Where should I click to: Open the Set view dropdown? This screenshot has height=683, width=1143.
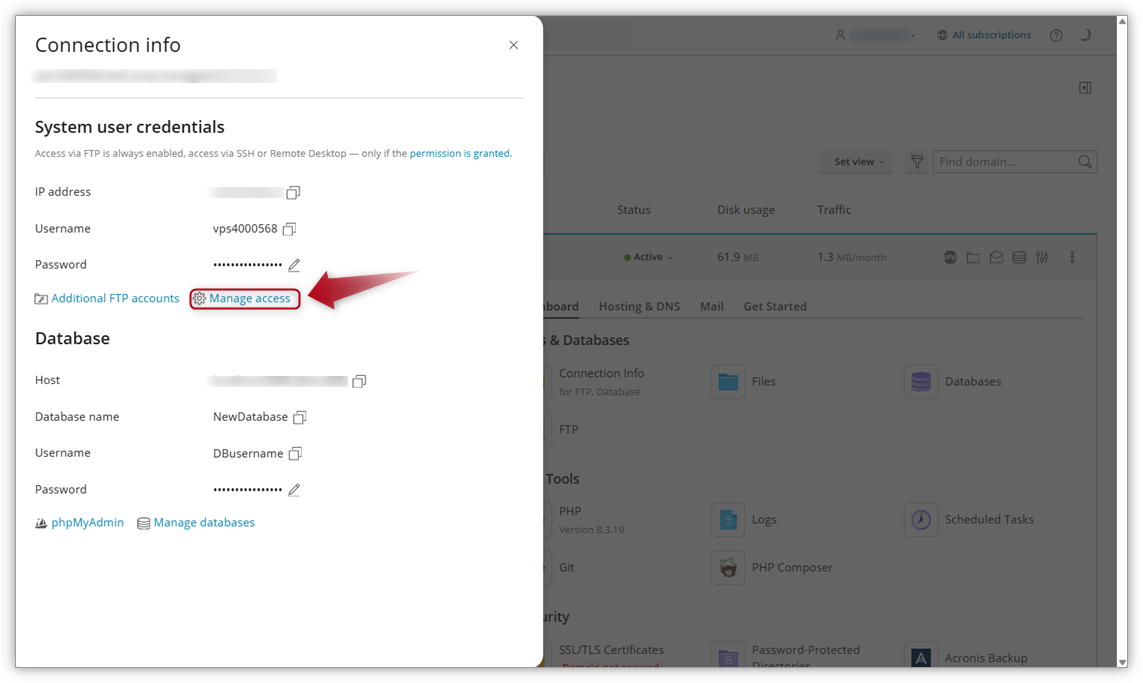pos(855,161)
